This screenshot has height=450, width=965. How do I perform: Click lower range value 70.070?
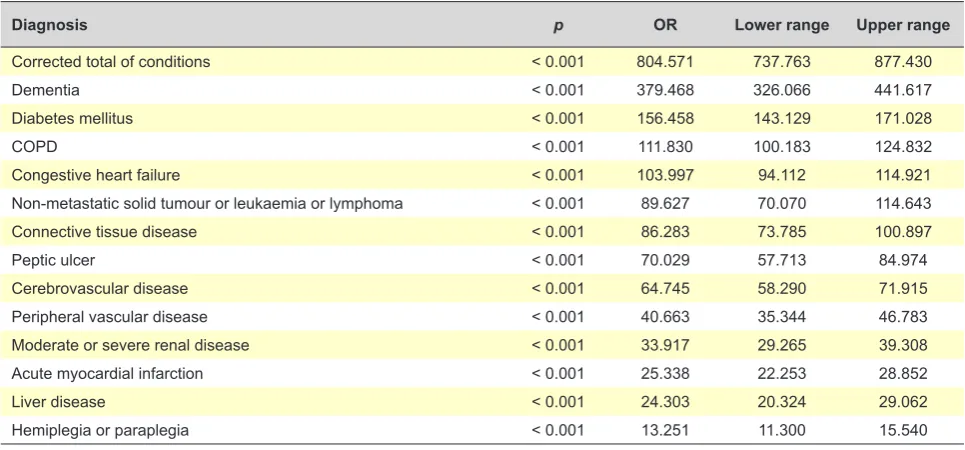pos(782,203)
